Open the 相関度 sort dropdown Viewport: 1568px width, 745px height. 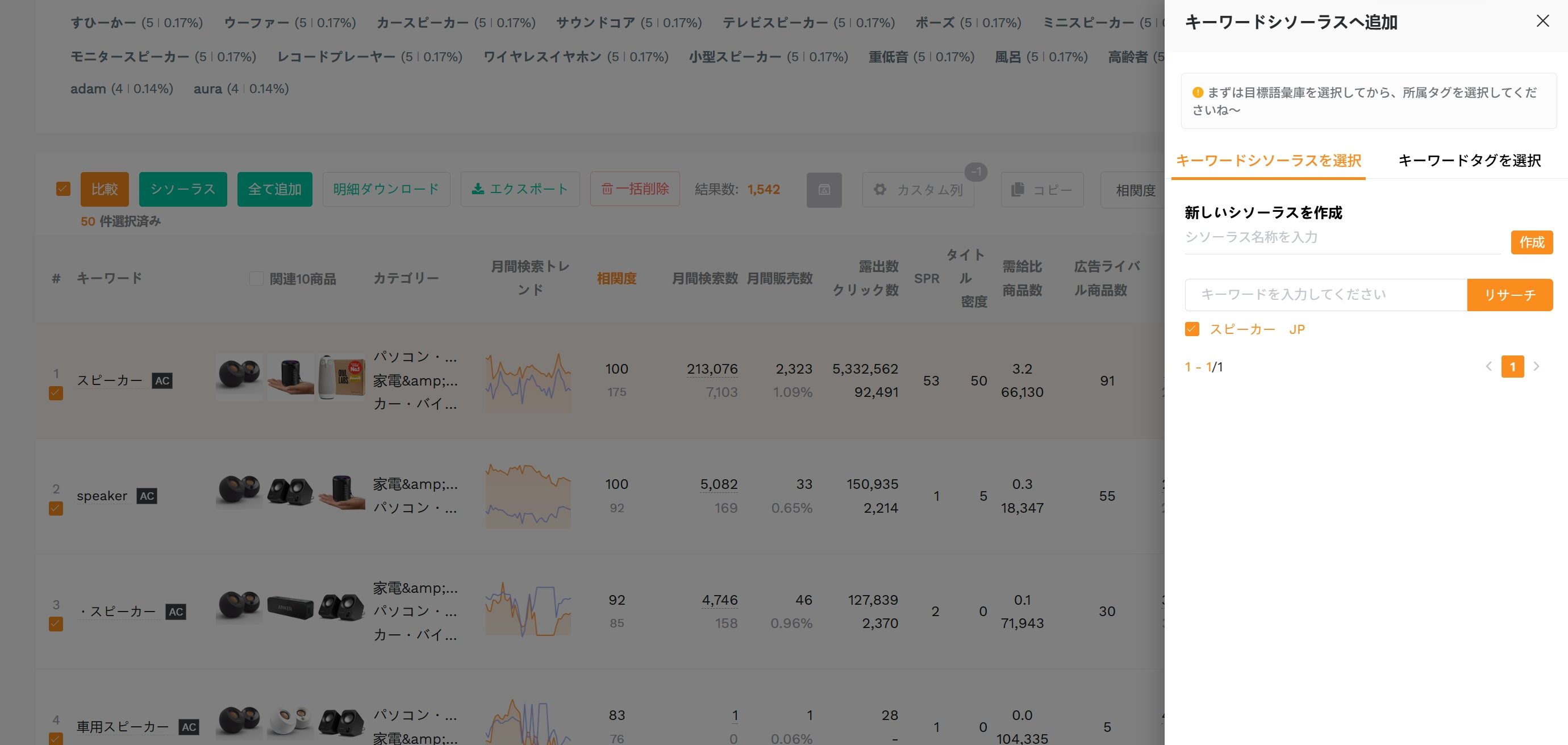click(1133, 190)
